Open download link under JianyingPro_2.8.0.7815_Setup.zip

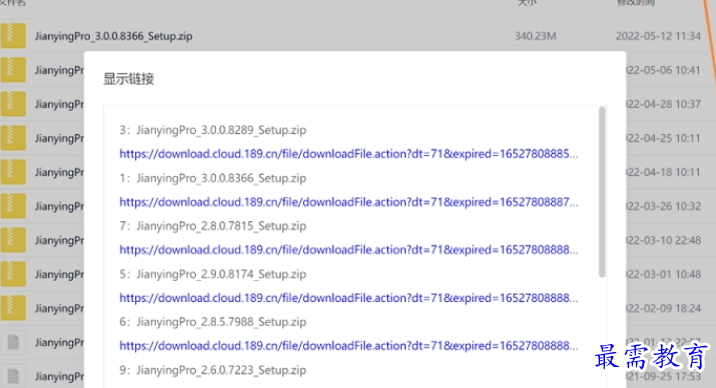349,250
